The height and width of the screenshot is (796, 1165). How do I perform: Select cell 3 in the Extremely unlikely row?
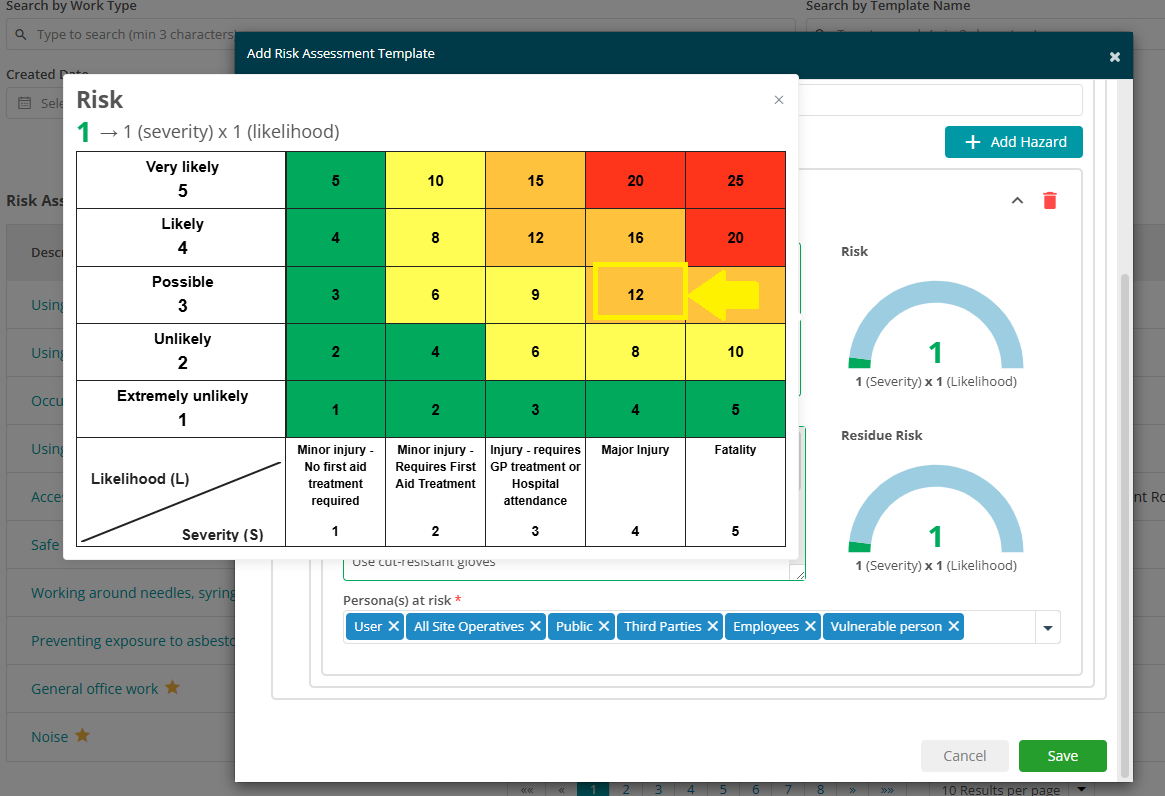tap(535, 410)
